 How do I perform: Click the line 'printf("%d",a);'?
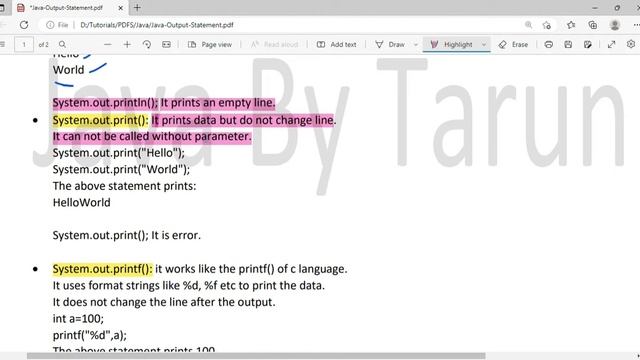[x=90, y=335]
